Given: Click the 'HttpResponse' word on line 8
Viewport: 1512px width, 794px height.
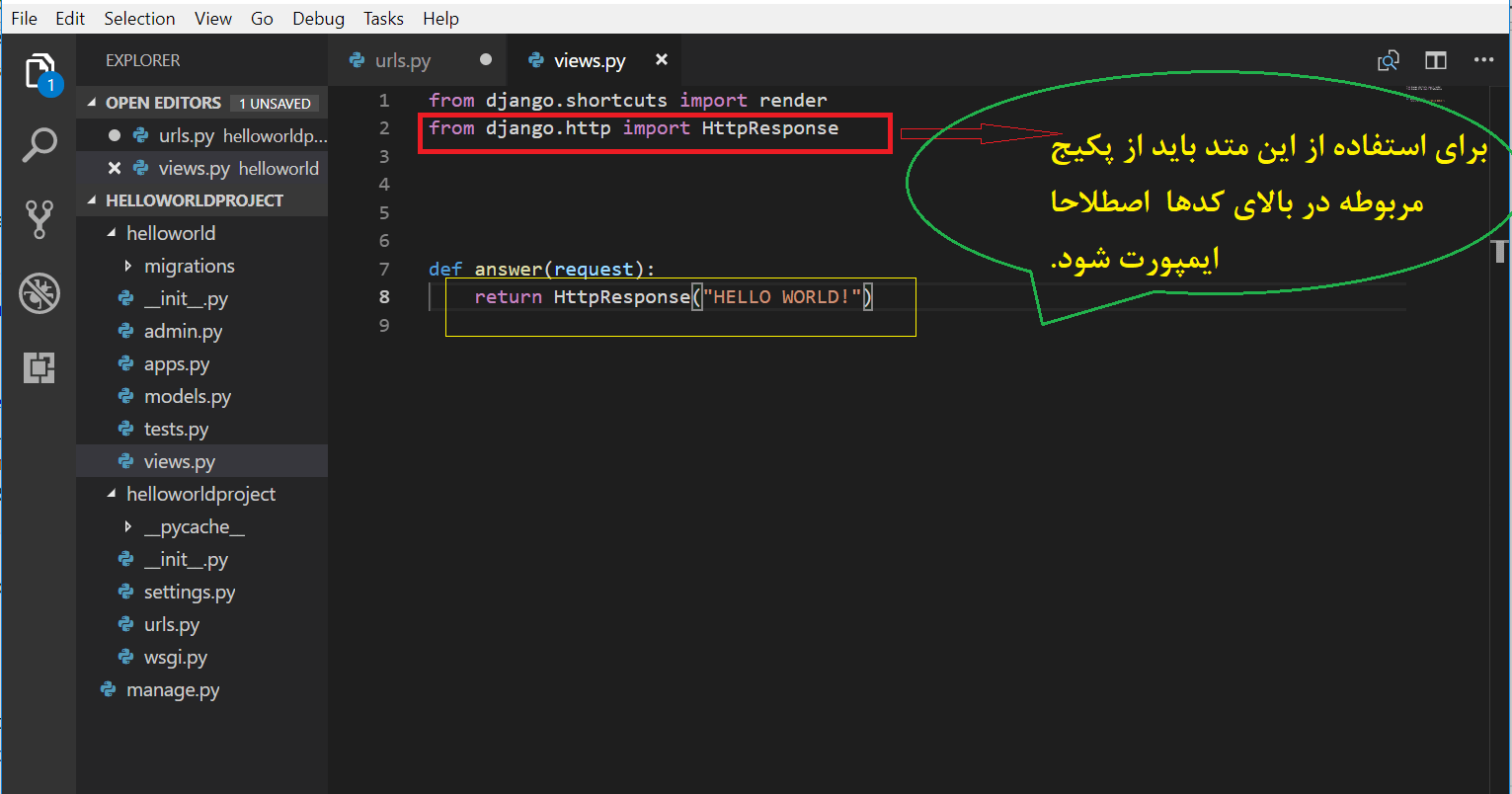Looking at the screenshot, I should click(621, 297).
